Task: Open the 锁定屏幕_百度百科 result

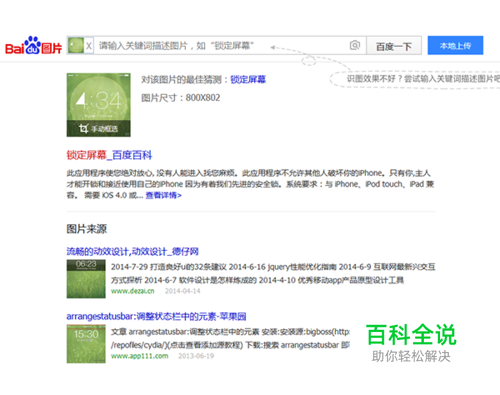Action: (x=109, y=155)
